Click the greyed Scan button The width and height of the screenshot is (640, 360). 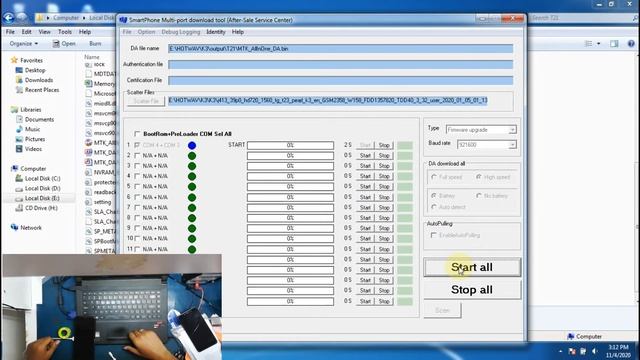(x=442, y=310)
